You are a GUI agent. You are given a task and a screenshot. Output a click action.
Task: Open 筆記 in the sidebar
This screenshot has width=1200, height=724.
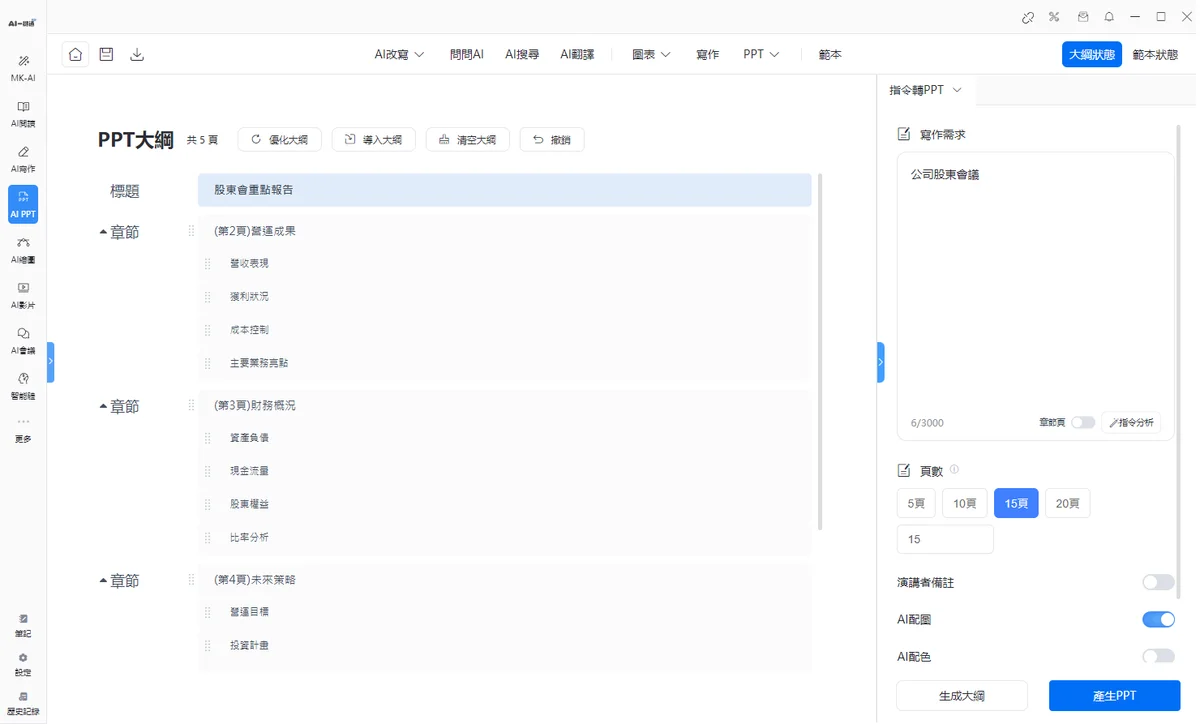23,626
